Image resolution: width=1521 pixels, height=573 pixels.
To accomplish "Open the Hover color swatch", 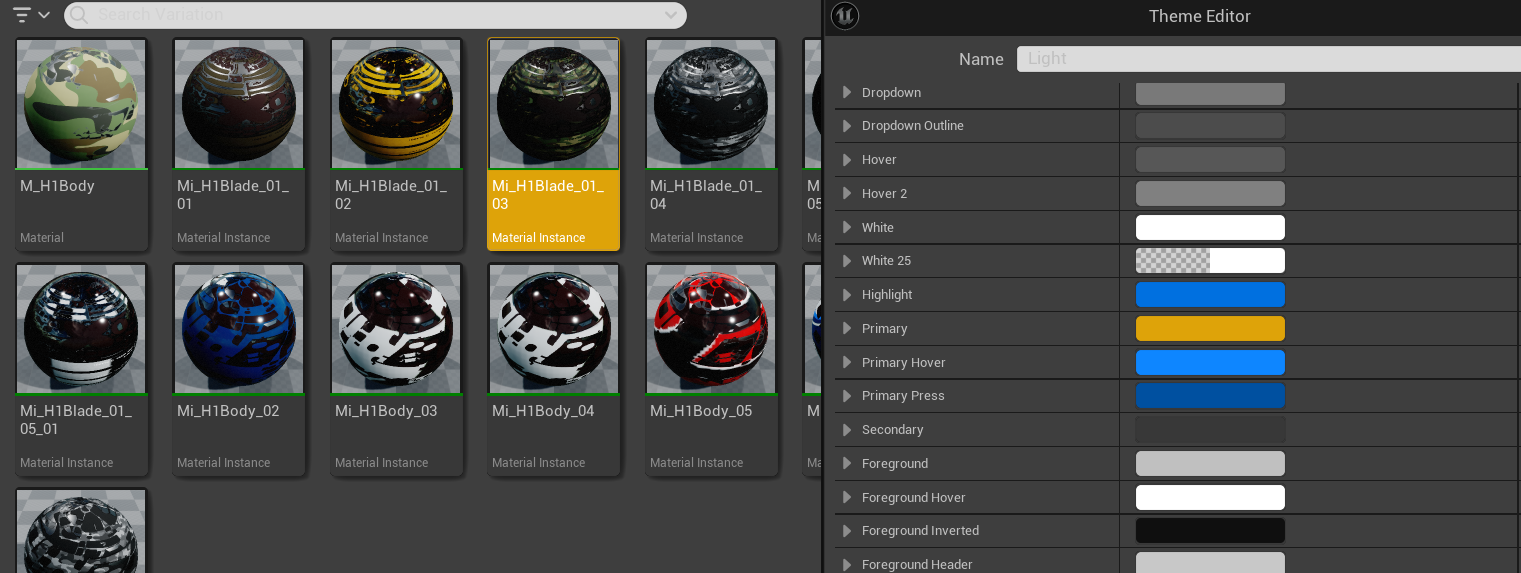I will pos(1210,160).
